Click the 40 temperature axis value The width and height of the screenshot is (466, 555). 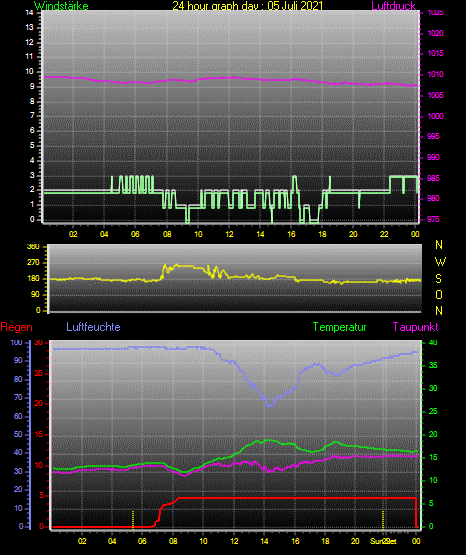(x=433, y=342)
